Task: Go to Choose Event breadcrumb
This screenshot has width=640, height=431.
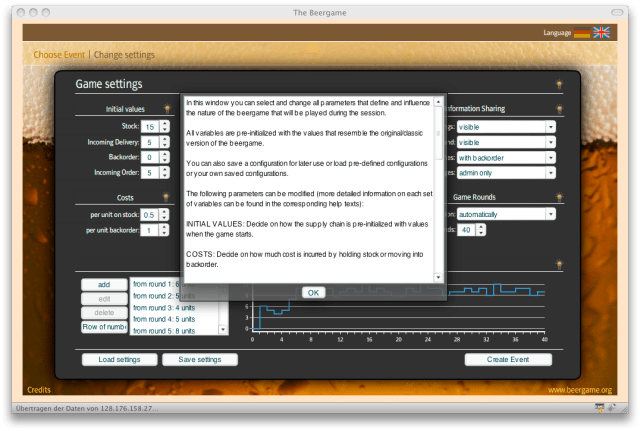Action: (60, 54)
